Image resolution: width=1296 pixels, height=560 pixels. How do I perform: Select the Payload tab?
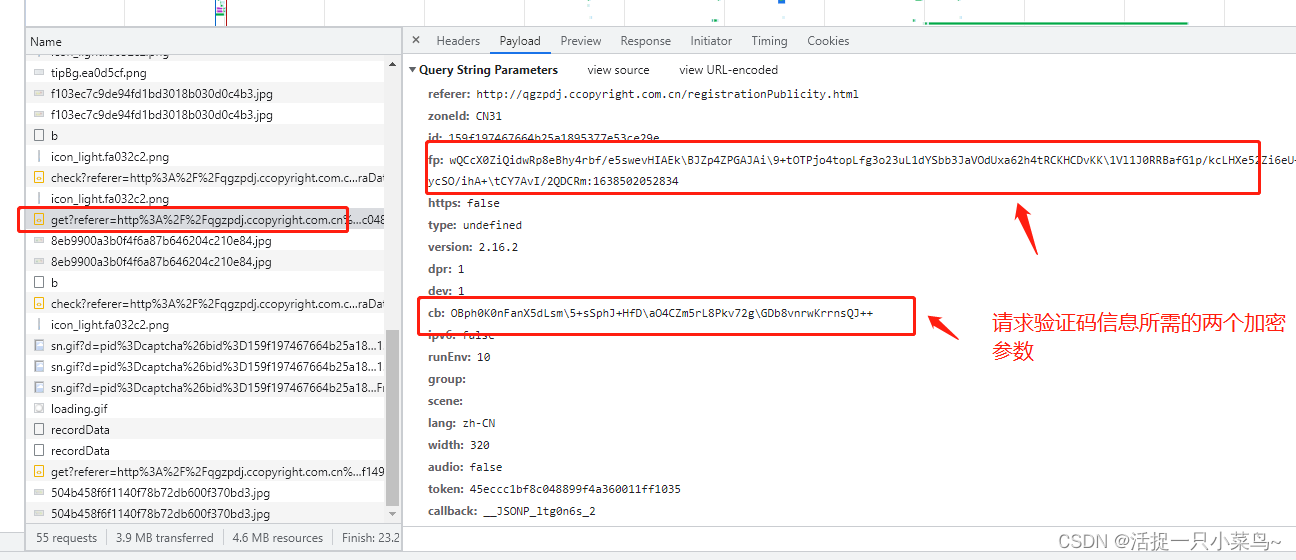(x=520, y=41)
